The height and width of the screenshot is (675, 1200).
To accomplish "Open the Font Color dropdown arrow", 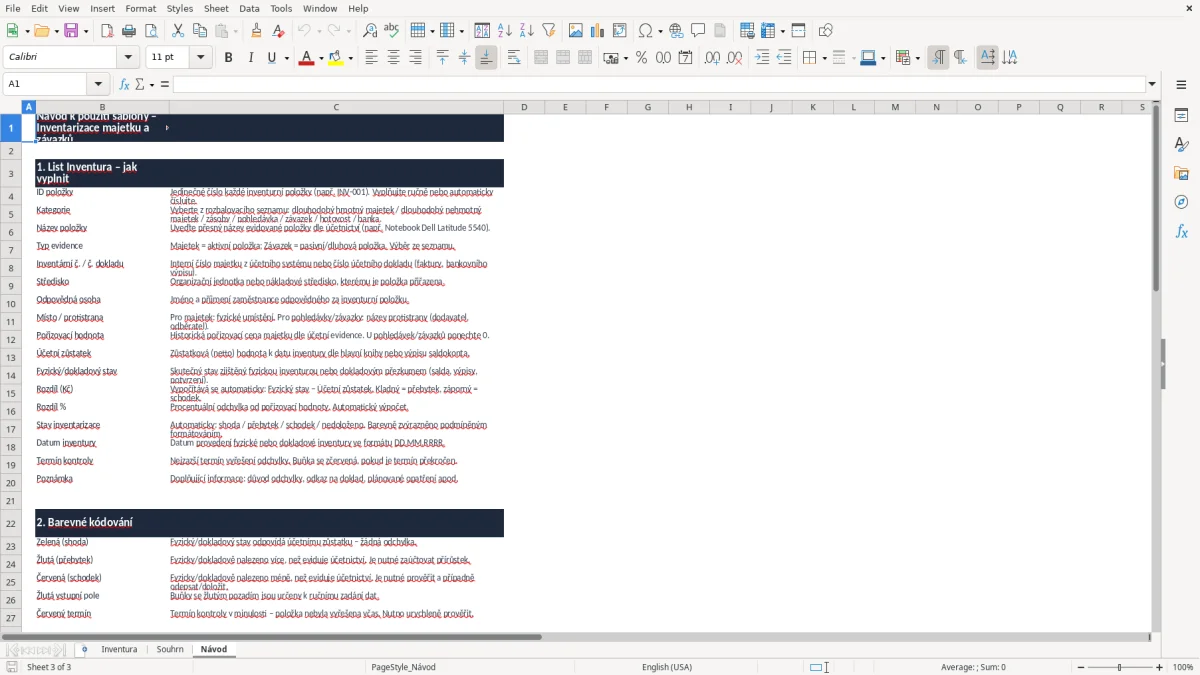I will pyautogui.click(x=320, y=58).
